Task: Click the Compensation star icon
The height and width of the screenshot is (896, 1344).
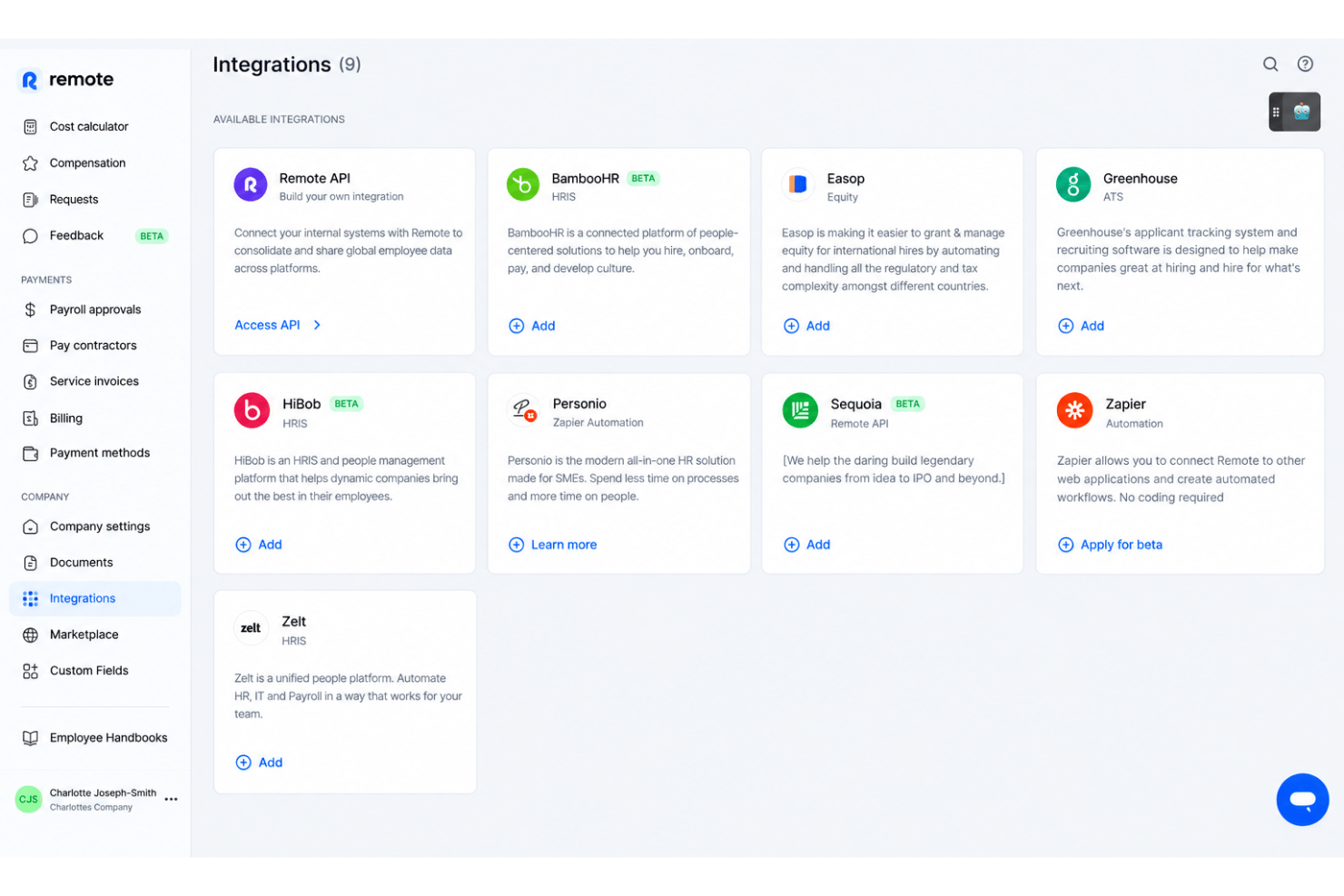Action: tap(30, 163)
